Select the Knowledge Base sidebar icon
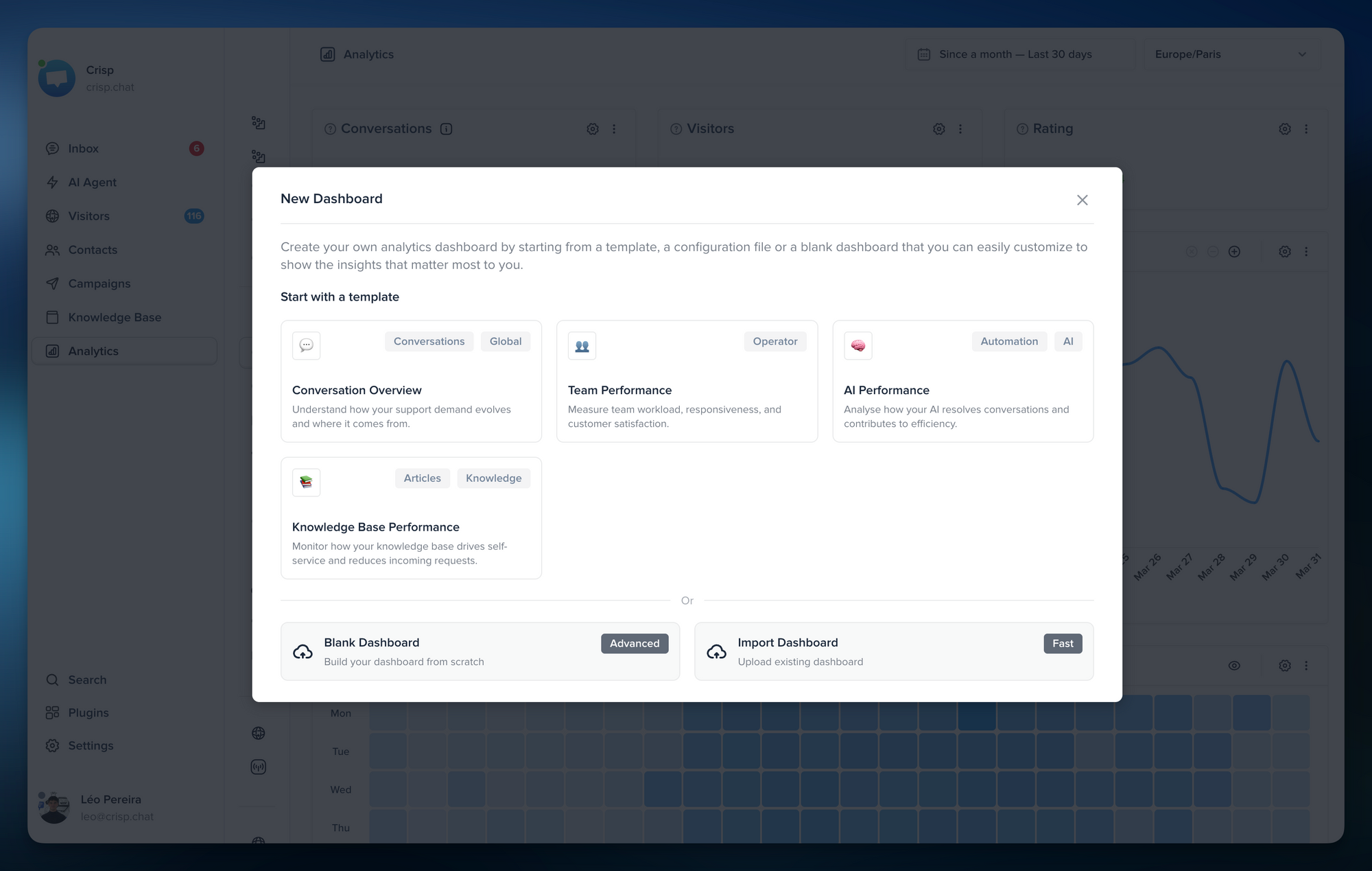1372x871 pixels. click(x=52, y=317)
